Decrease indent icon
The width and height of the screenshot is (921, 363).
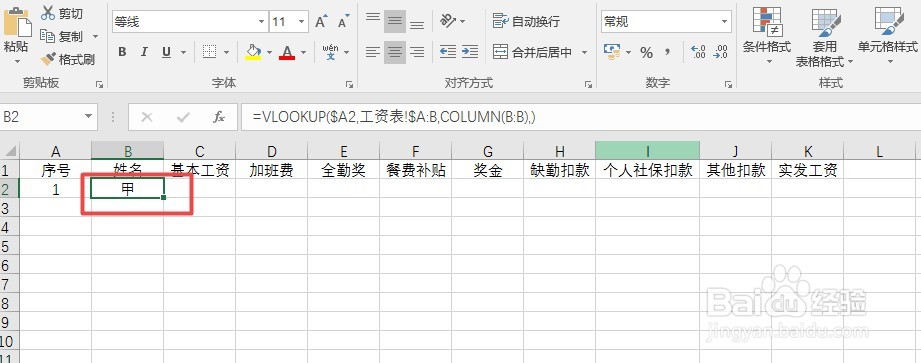[x=448, y=52]
